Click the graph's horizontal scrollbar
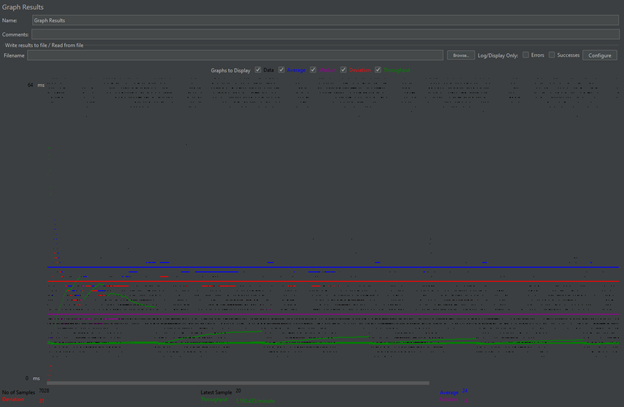 (238, 383)
